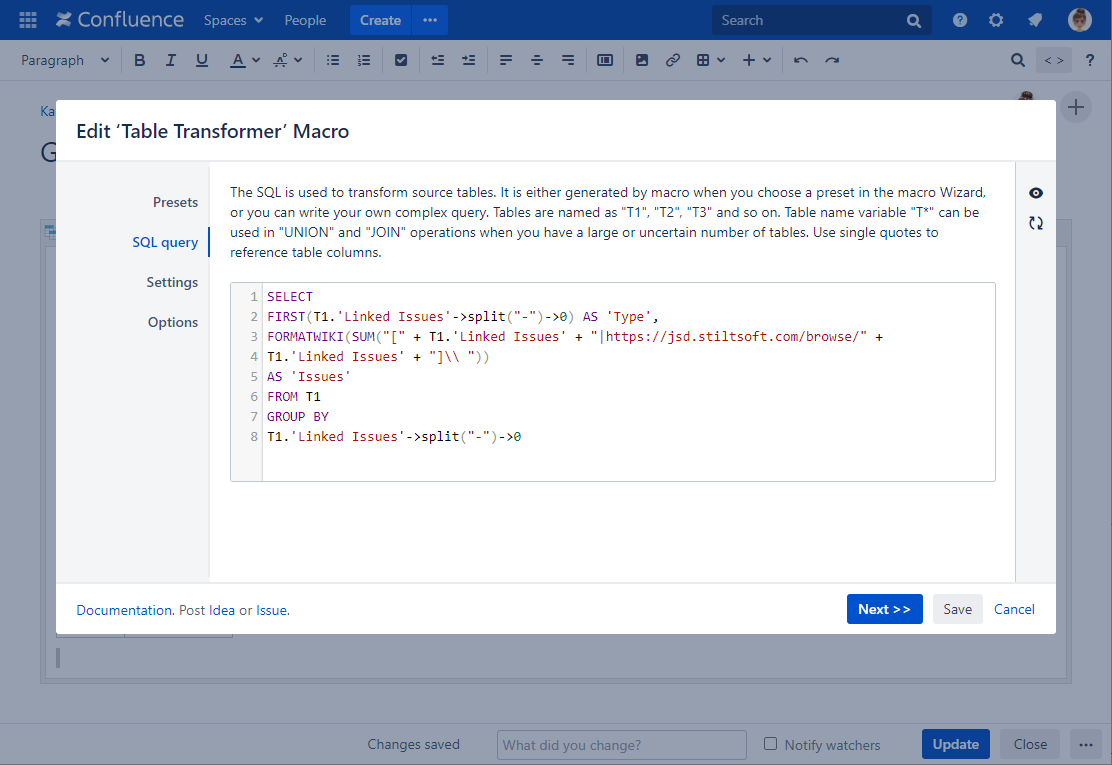Open the Settings tab in macro dialog
This screenshot has height=765, width=1112.
(x=172, y=282)
